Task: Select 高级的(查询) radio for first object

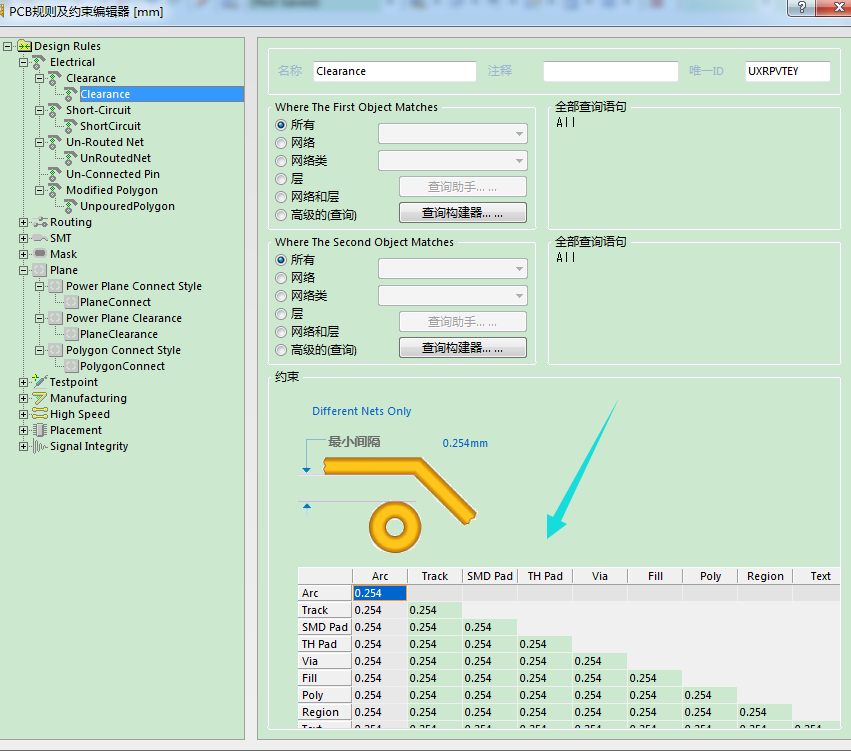Action: tap(281, 215)
